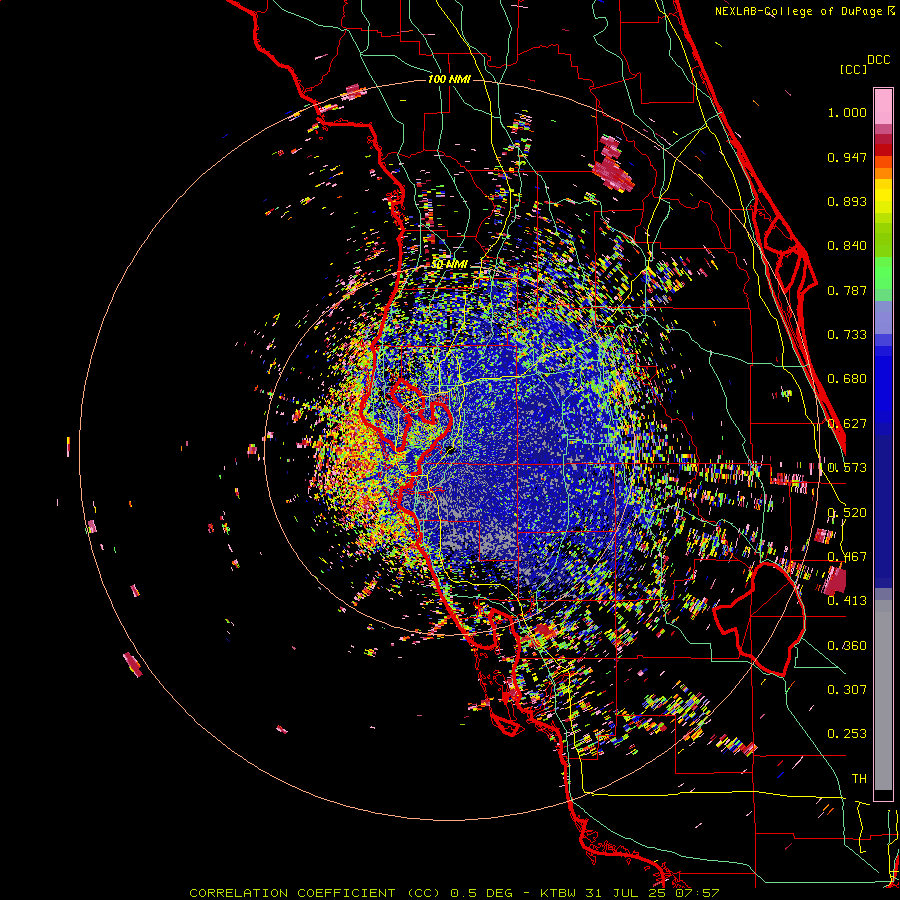This screenshot has width=900, height=900.
Task: Click the Correlation Coefficient caption at bottom
Action: pyautogui.click(x=453, y=893)
